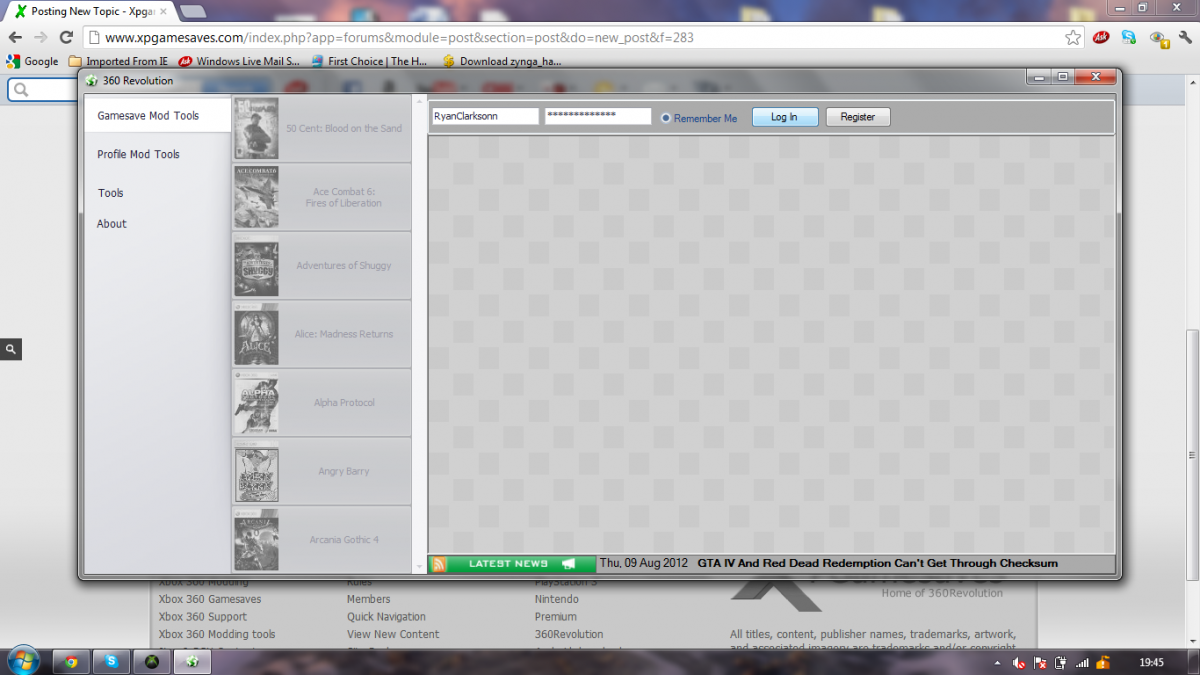Open the About section
The height and width of the screenshot is (675, 1200).
pos(112,224)
